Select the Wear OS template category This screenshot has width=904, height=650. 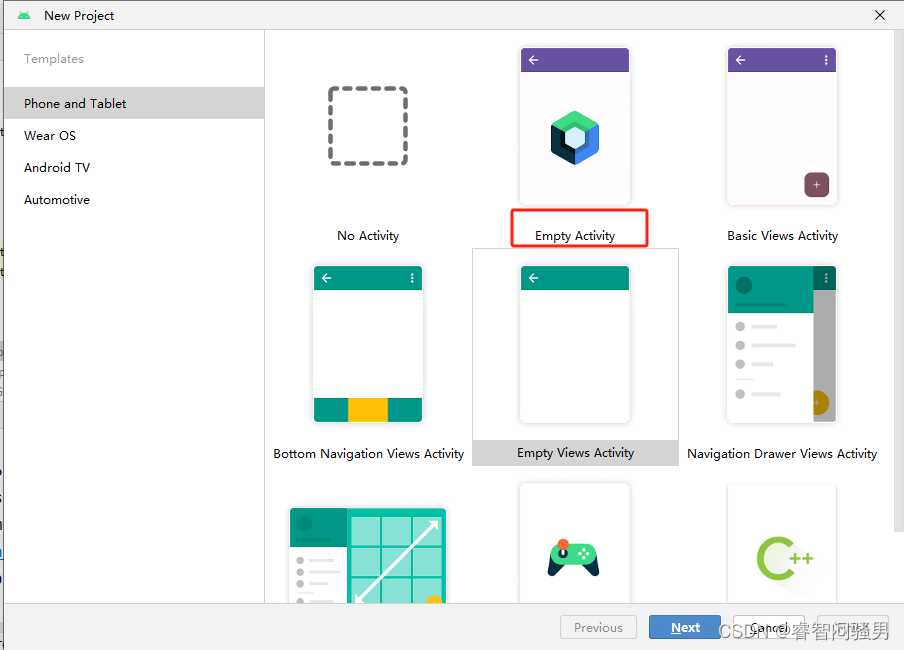click(134, 136)
